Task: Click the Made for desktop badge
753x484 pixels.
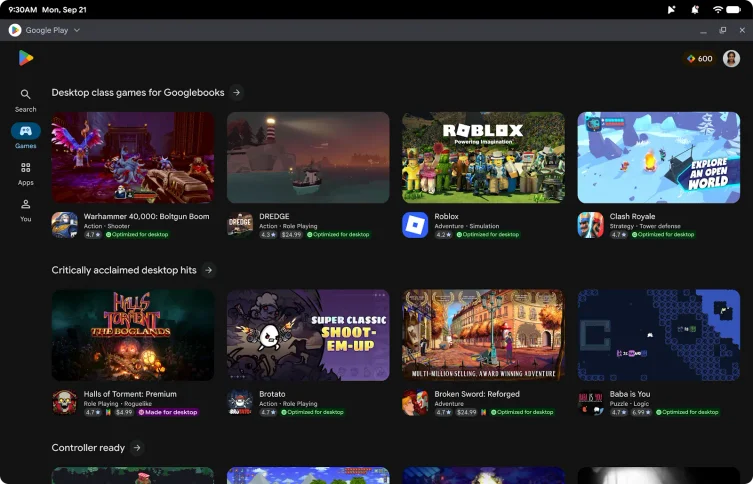Action: click(168, 412)
